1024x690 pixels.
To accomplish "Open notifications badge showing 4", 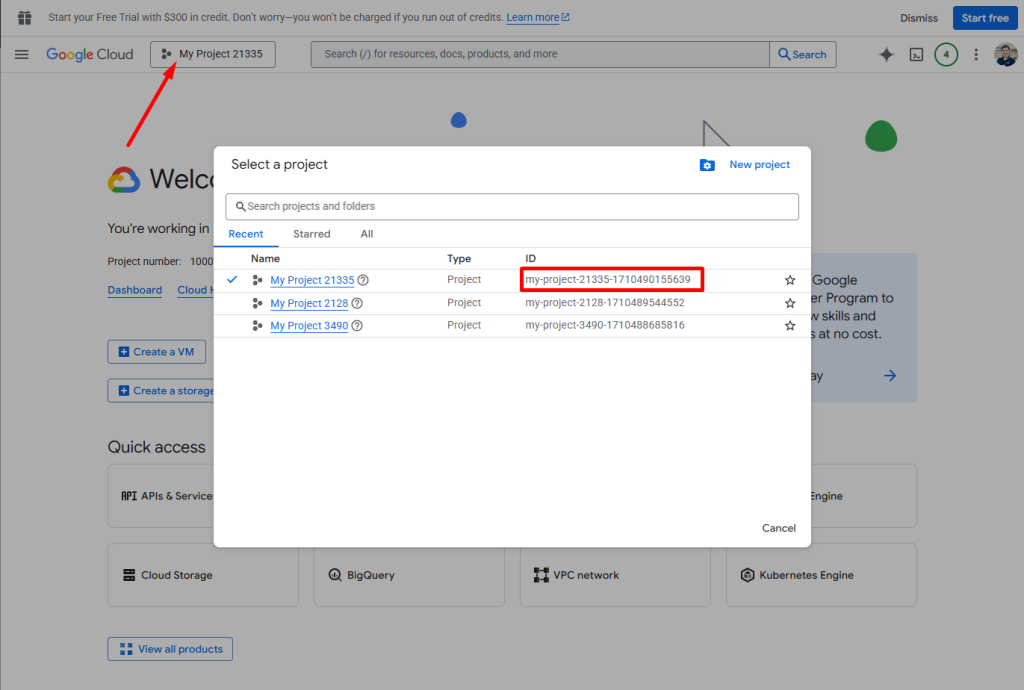I will [x=946, y=55].
